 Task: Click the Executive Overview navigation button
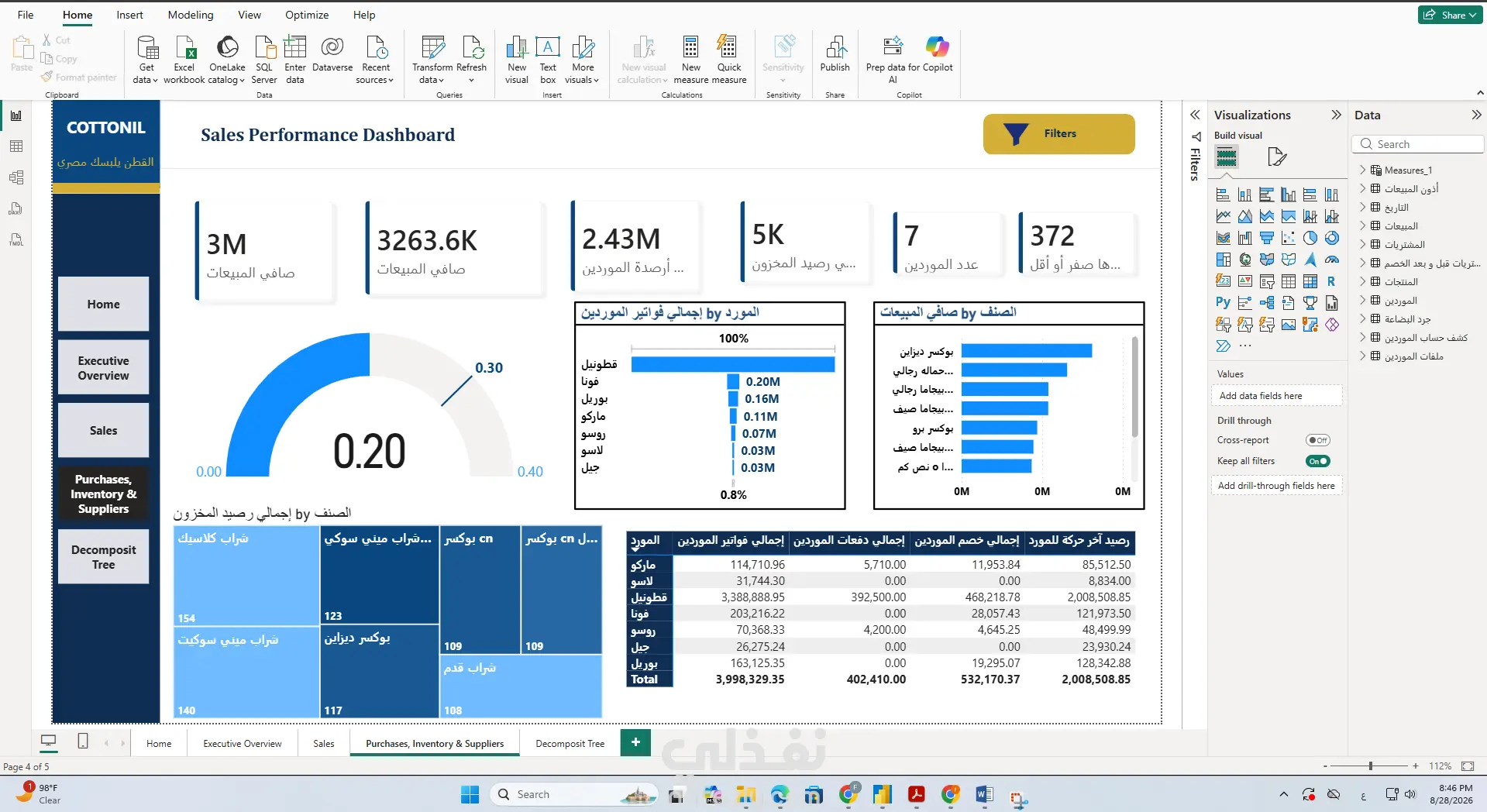pos(104,368)
